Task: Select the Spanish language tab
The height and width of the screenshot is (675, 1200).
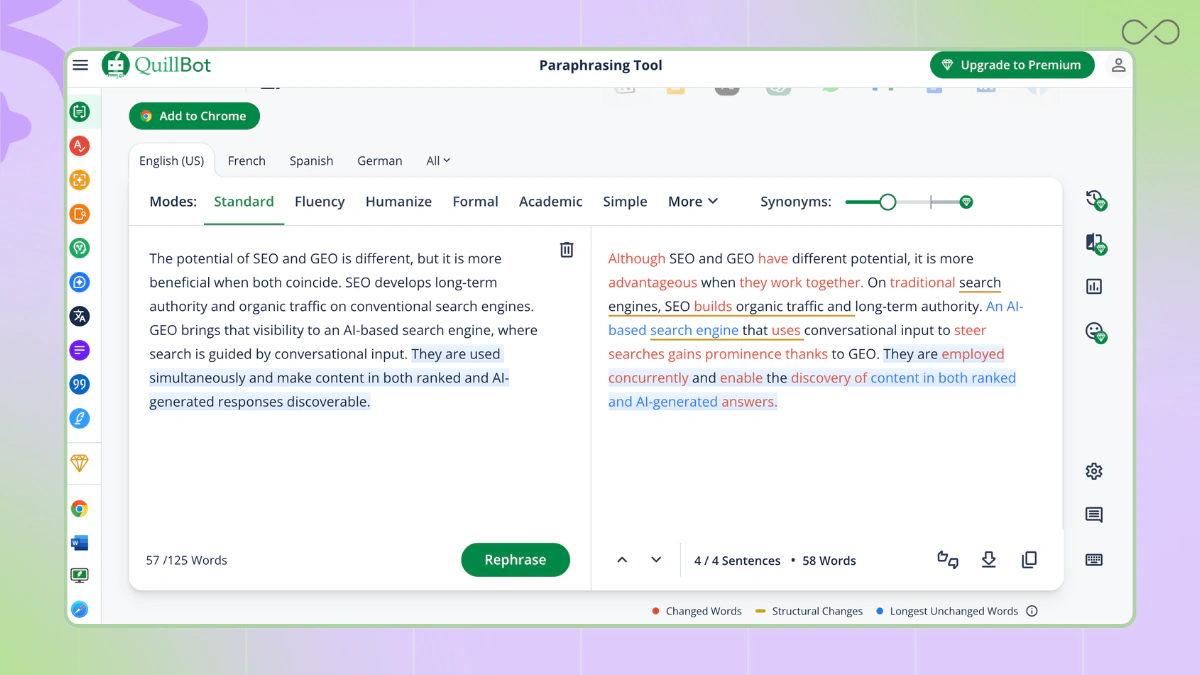Action: [311, 161]
